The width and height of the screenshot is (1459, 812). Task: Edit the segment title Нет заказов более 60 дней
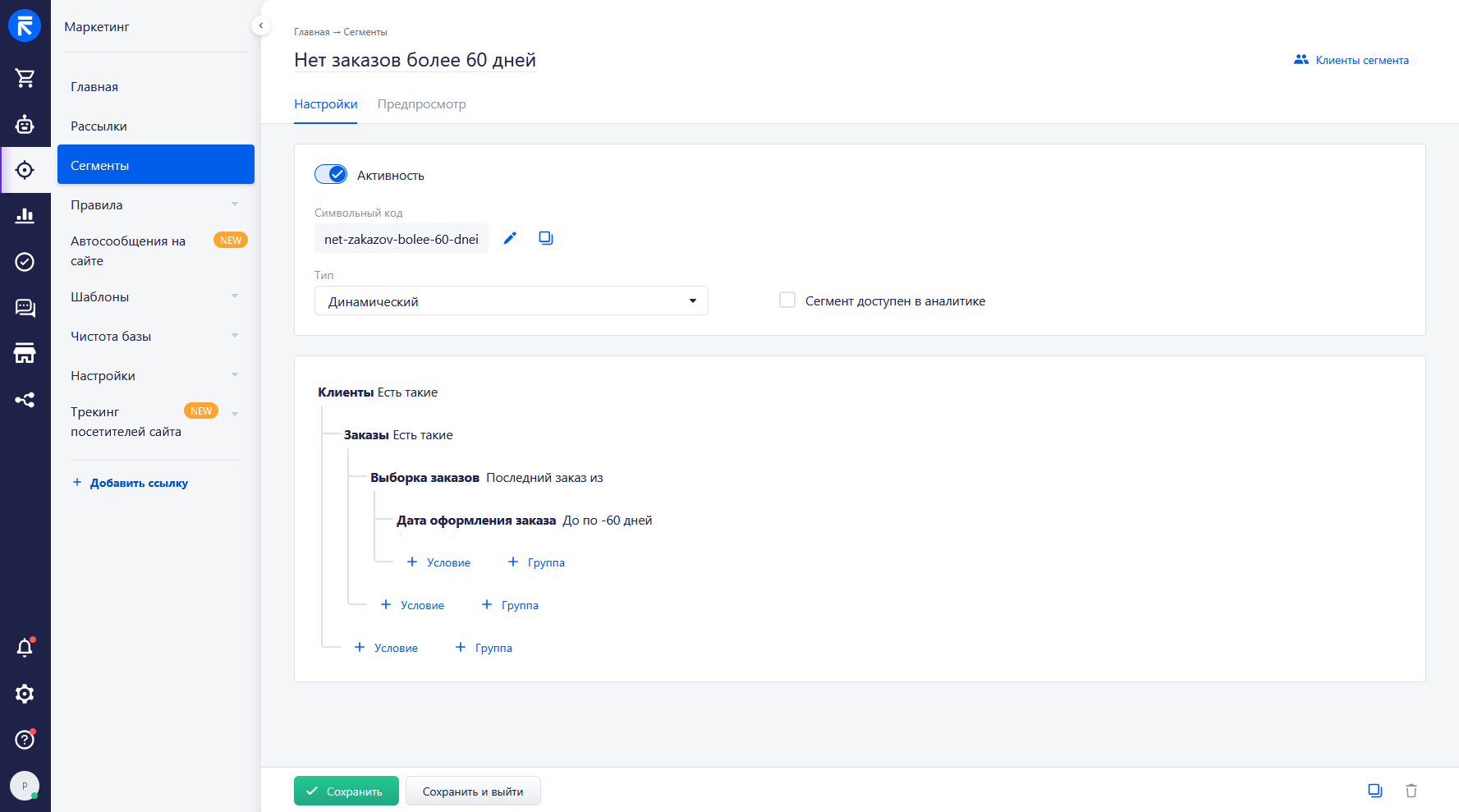415,60
